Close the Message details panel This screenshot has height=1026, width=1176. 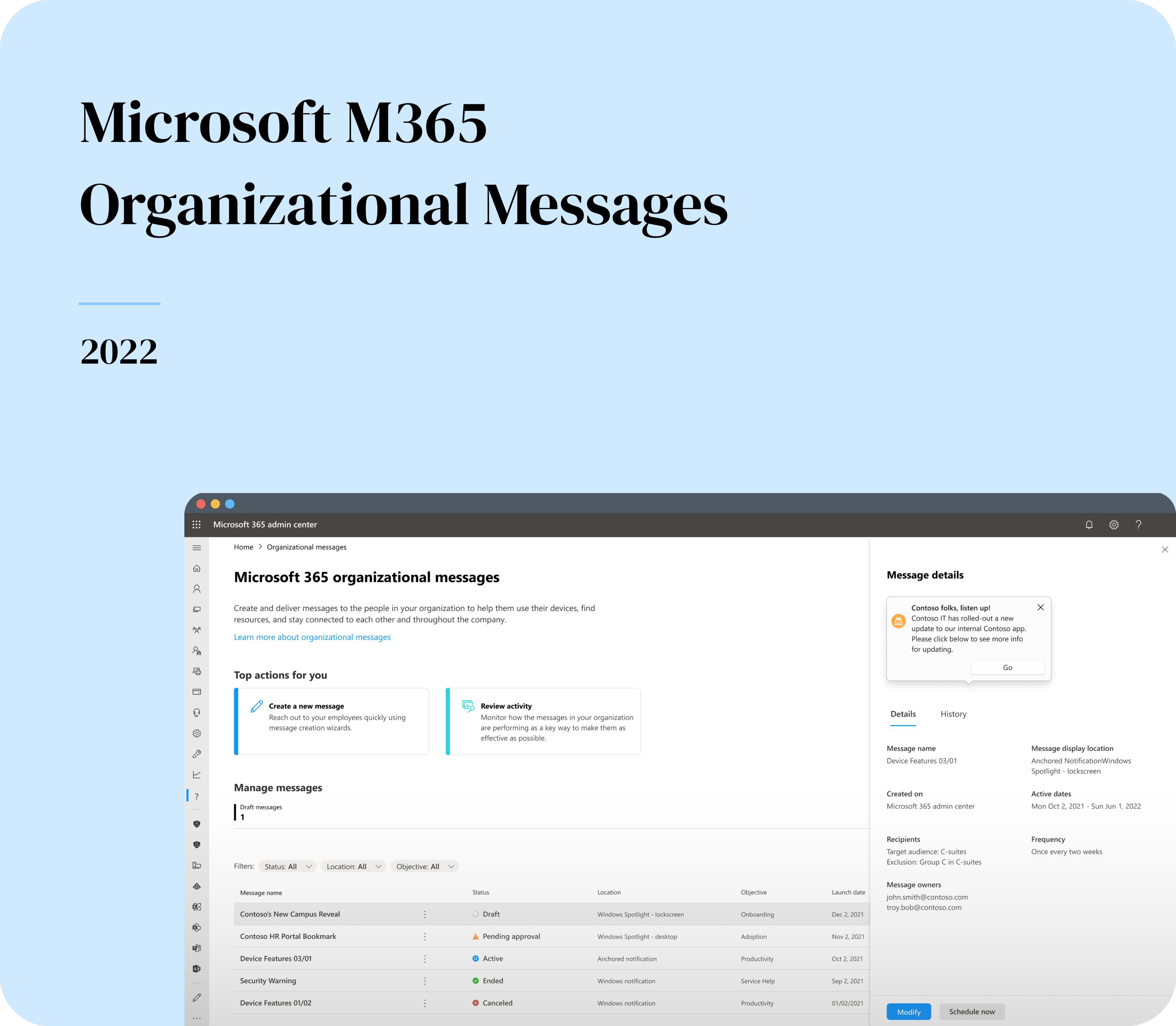click(x=1165, y=550)
